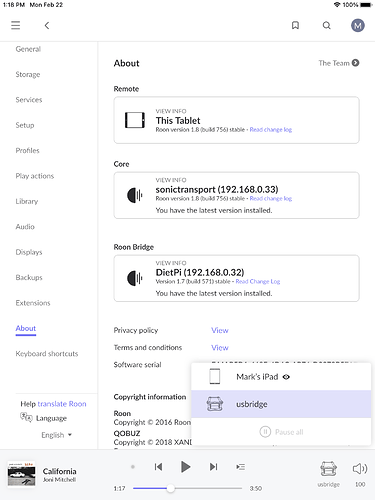Open Services settings tab
This screenshot has width=375, height=500.
tap(29, 100)
